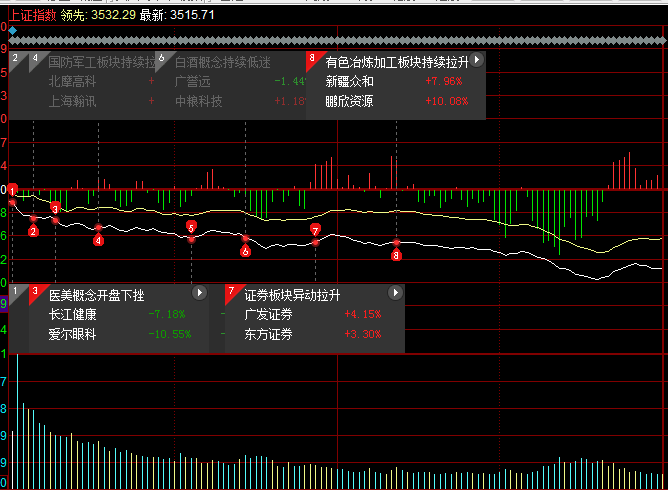This screenshot has width=668, height=490.
Task: Open headline 证券板块异动拉升
Action: tap(292, 295)
